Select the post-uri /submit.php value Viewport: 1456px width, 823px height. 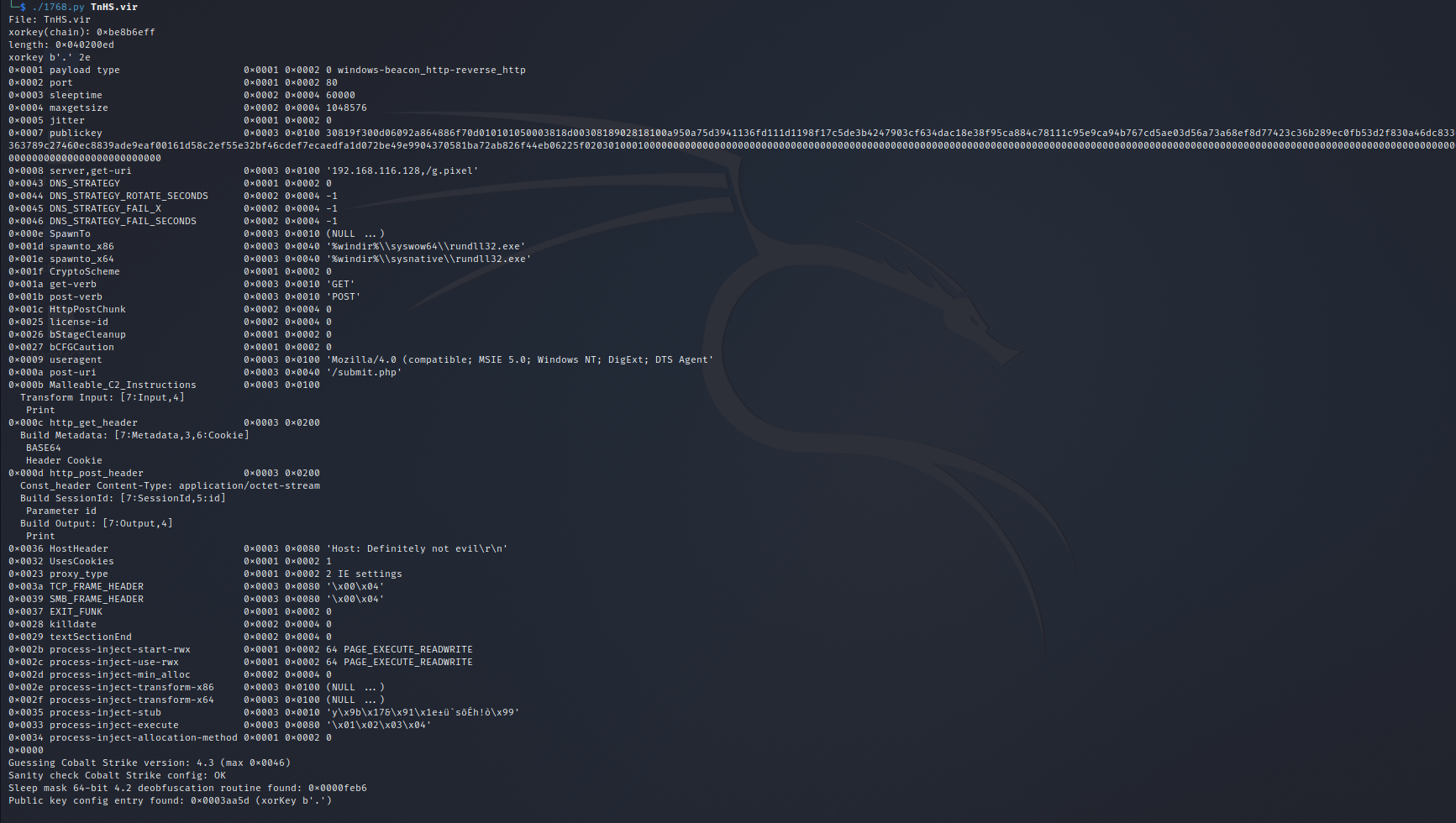367,371
